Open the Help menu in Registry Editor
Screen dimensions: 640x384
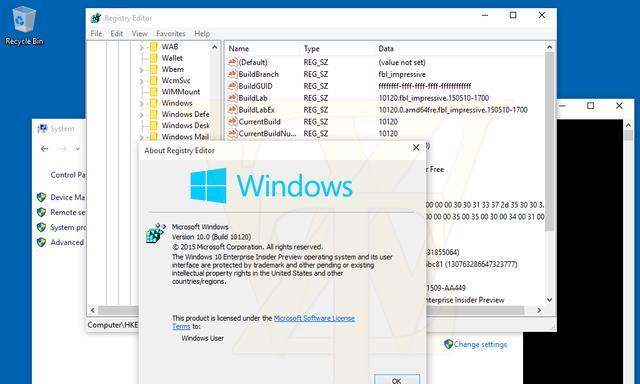coord(202,33)
